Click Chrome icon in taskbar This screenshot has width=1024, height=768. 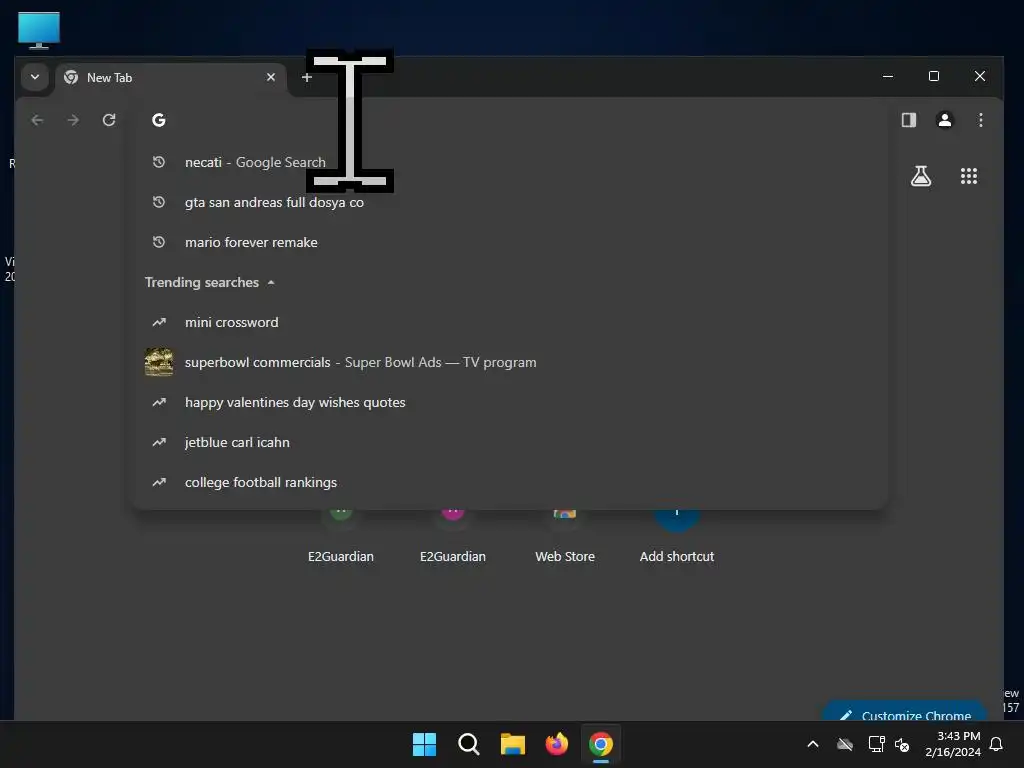[x=601, y=744]
